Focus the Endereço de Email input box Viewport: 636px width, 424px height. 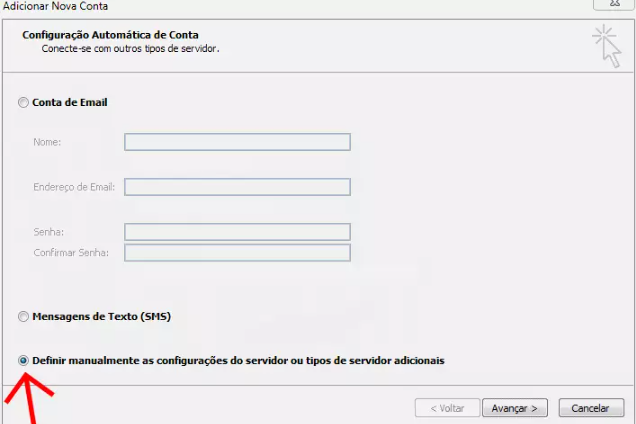[237, 187]
